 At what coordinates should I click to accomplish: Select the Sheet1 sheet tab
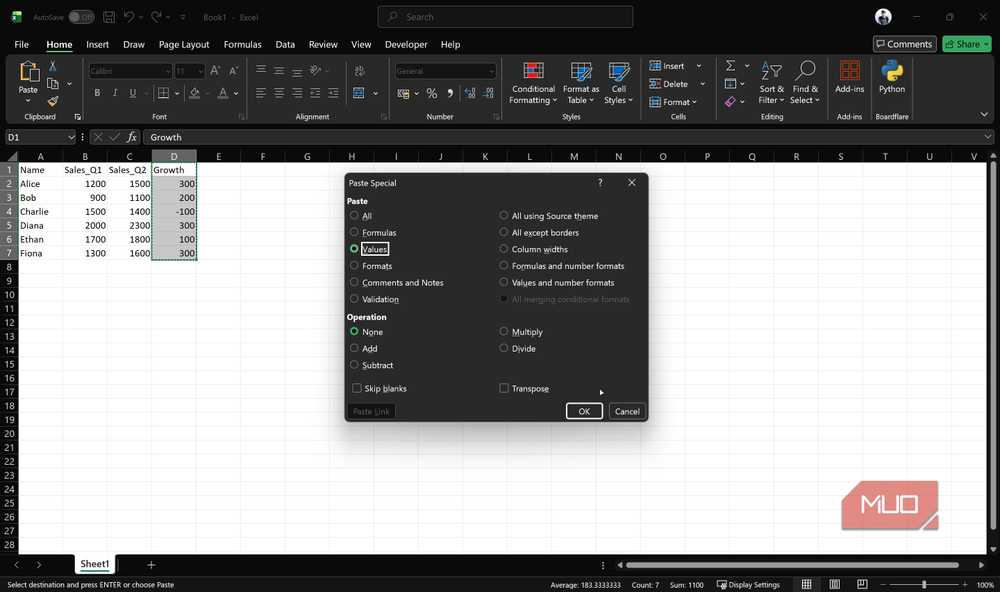[94, 564]
